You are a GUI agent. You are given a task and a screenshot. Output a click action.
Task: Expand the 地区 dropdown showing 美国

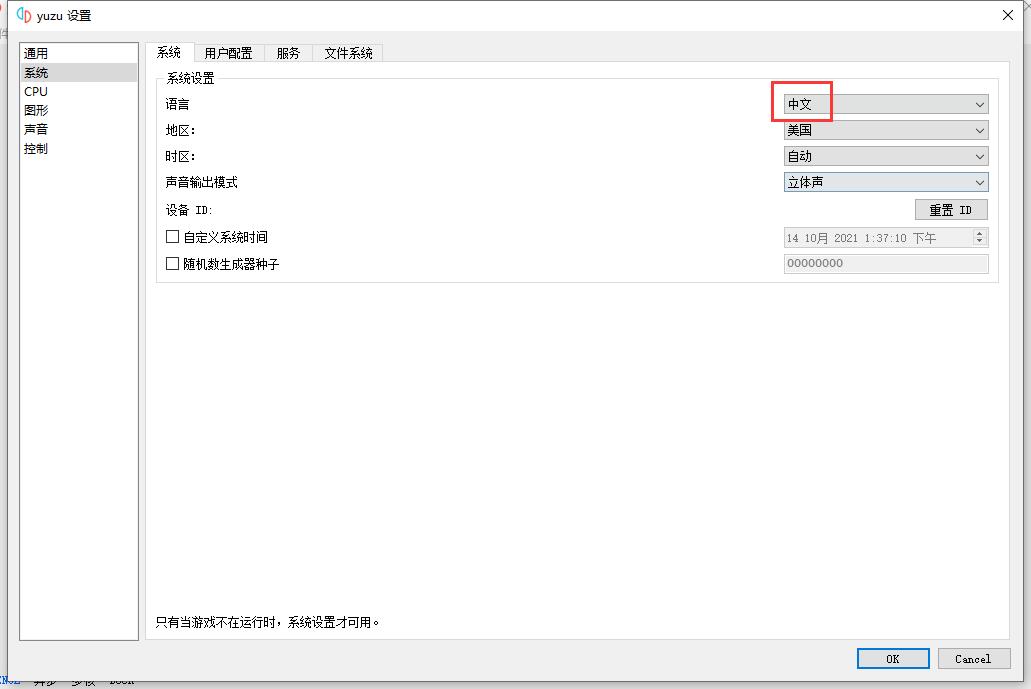[885, 130]
